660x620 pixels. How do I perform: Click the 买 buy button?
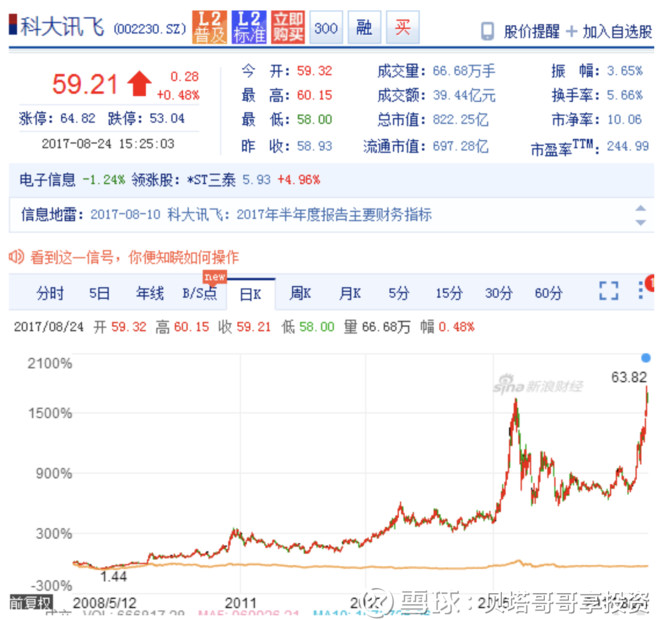pos(403,28)
